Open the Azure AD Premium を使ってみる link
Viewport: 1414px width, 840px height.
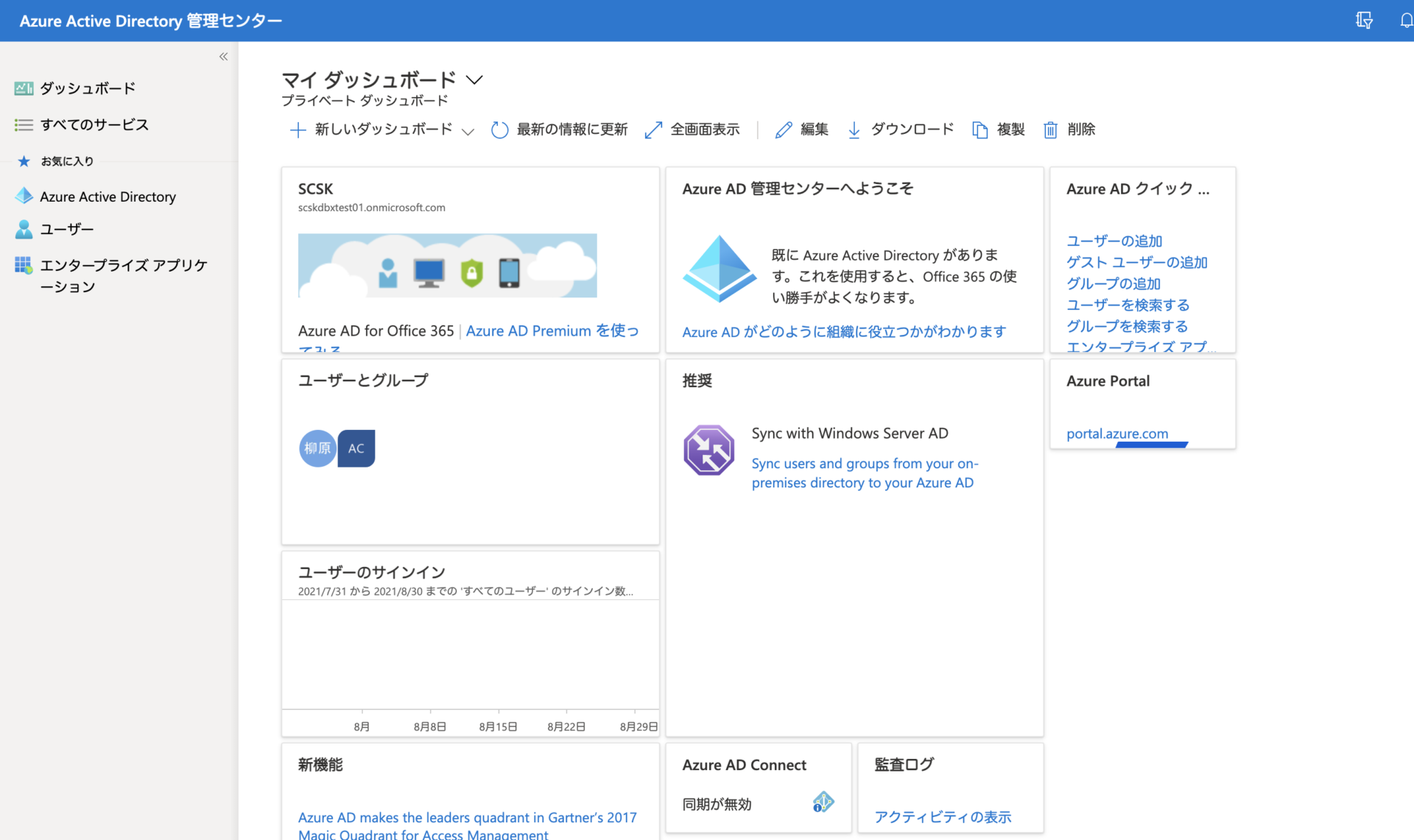pos(552,331)
